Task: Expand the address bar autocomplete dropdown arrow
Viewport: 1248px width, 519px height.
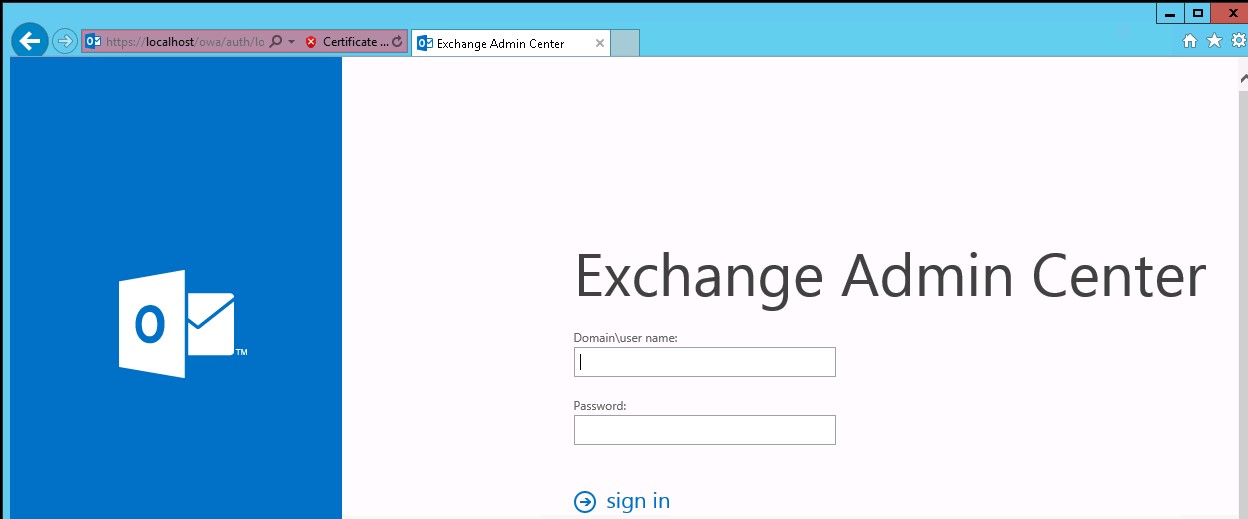Action: point(291,42)
